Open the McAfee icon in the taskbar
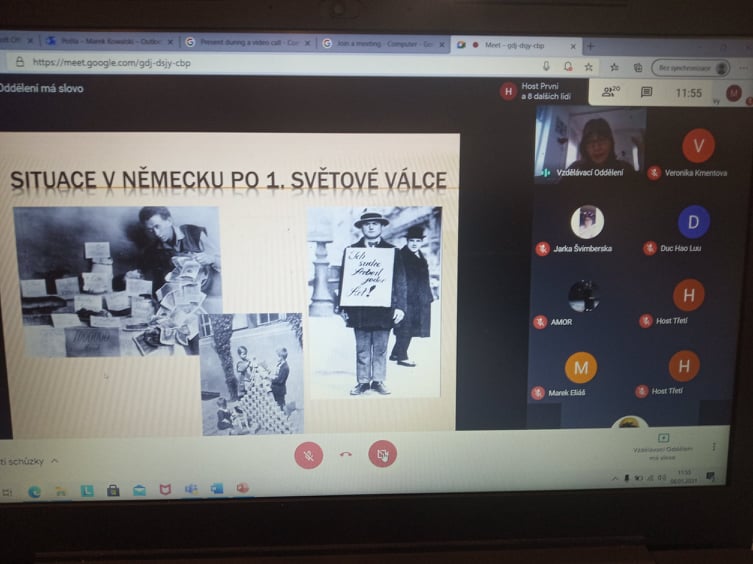 click(x=165, y=490)
